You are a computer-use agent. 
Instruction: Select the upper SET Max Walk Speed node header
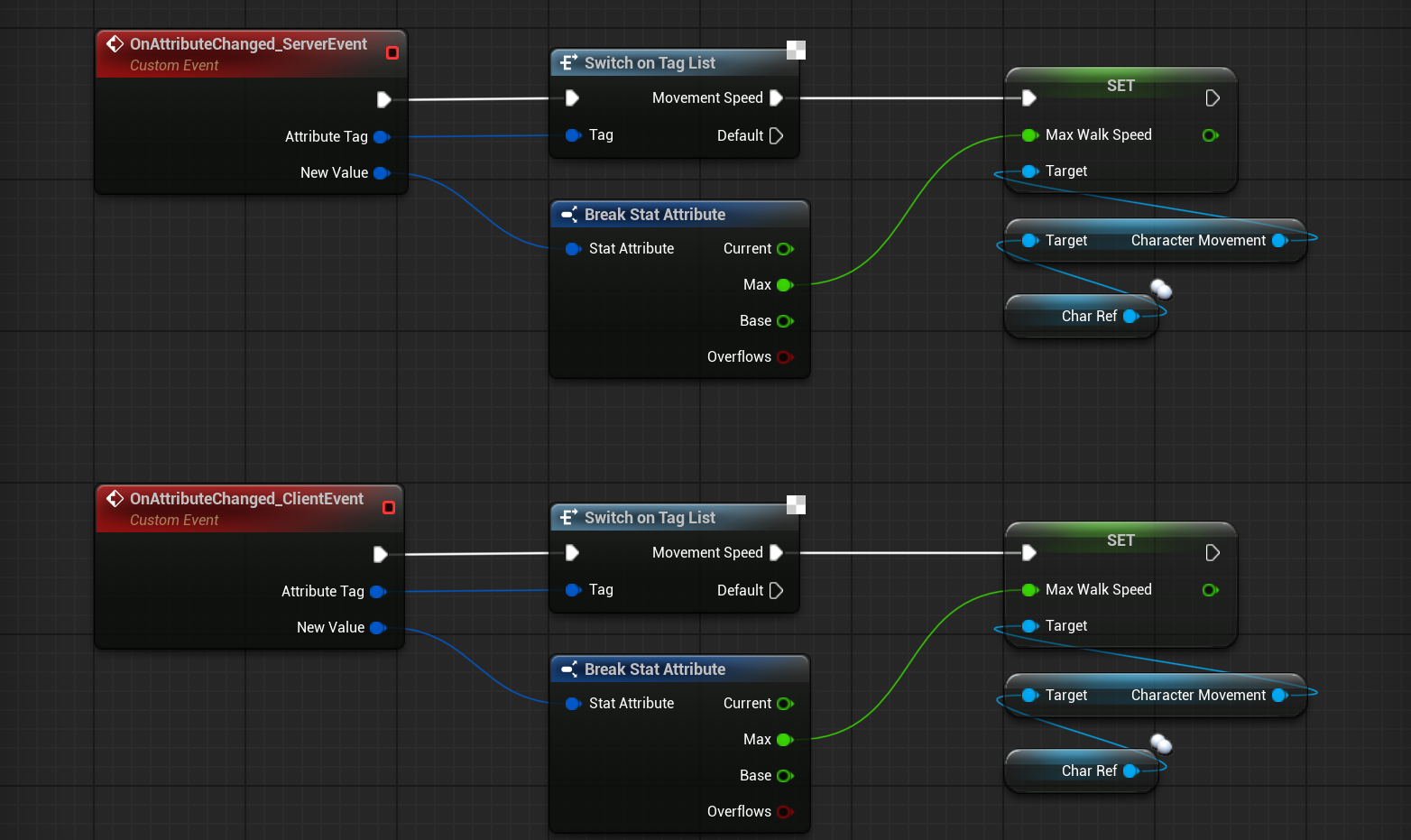[1120, 86]
